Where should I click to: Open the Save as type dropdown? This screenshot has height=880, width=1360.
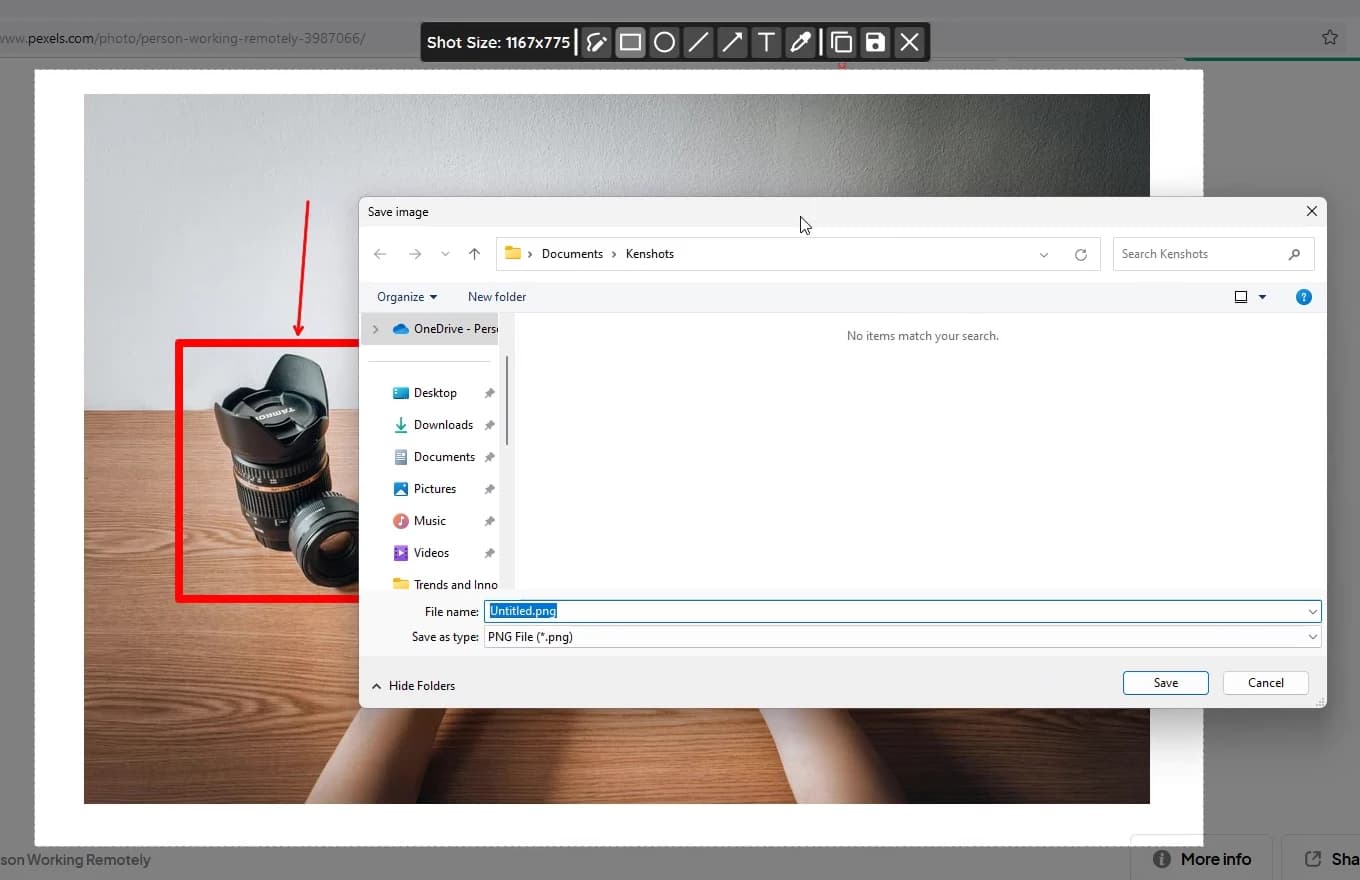click(1312, 637)
